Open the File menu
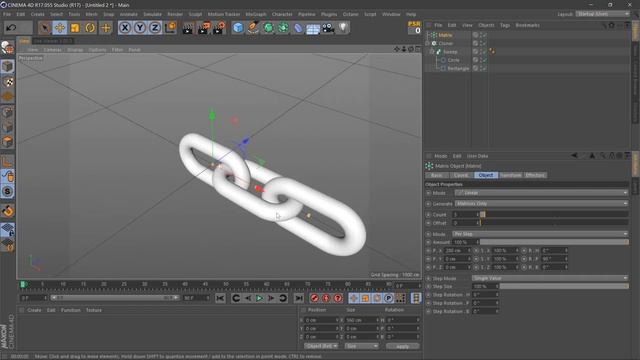Screen dimensions: 640x360 pos(7,14)
